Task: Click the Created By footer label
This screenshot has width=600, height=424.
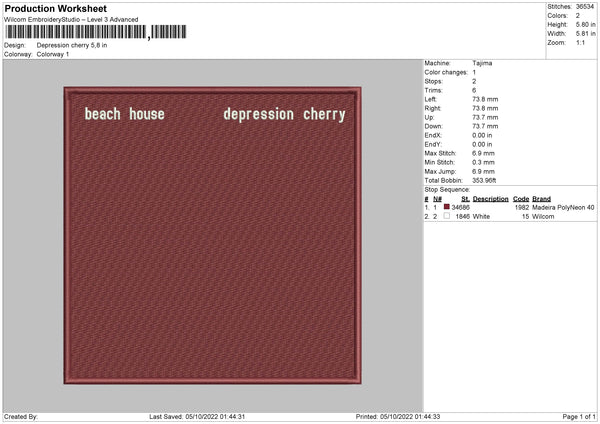Action: click(x=21, y=416)
